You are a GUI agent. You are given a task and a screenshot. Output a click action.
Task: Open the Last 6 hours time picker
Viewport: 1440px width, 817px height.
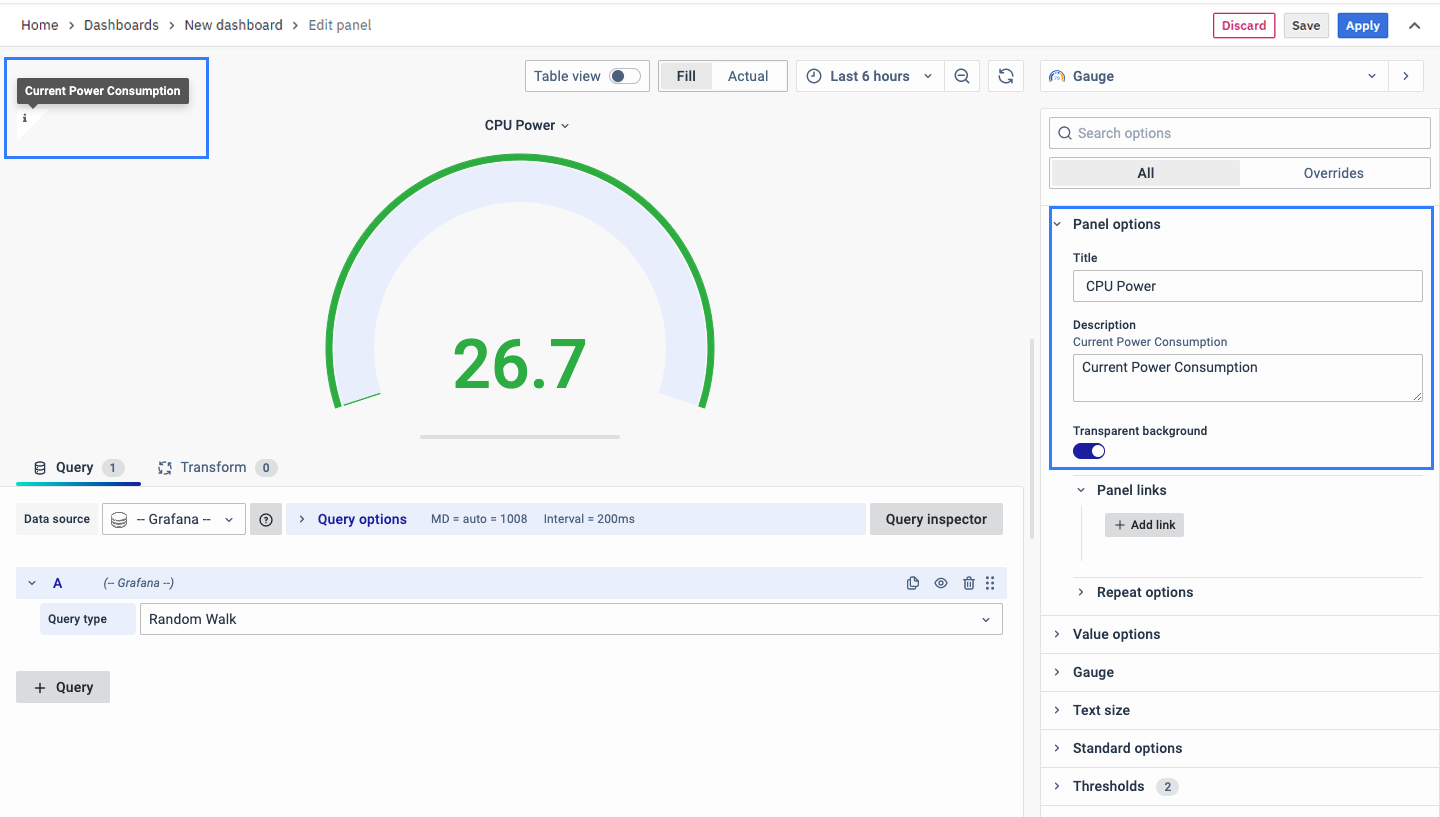pyautogui.click(x=870, y=76)
